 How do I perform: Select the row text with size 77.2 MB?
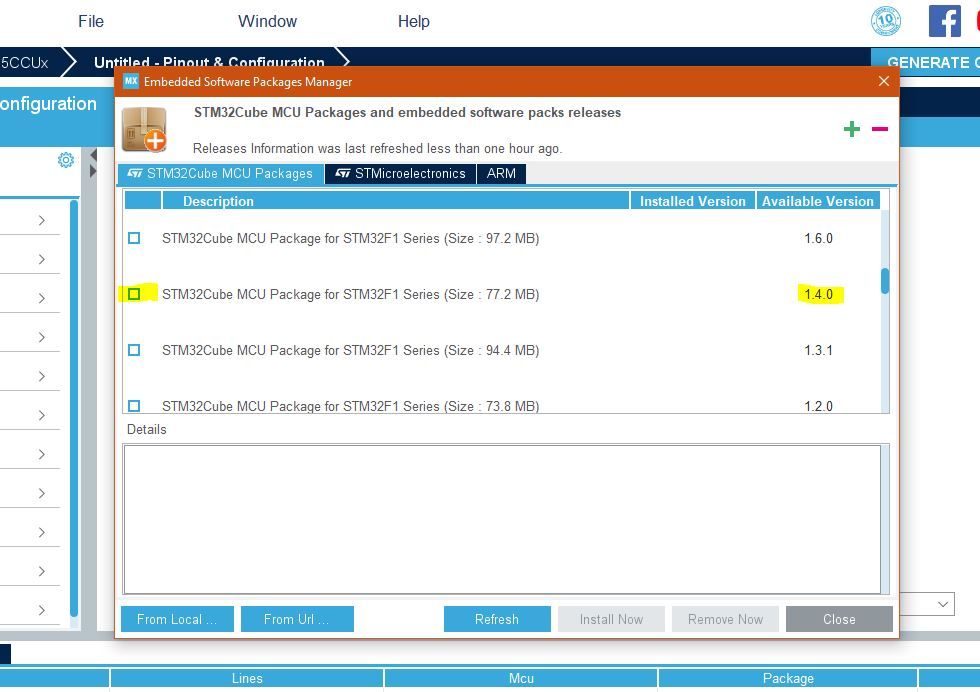pyautogui.click(x=351, y=294)
